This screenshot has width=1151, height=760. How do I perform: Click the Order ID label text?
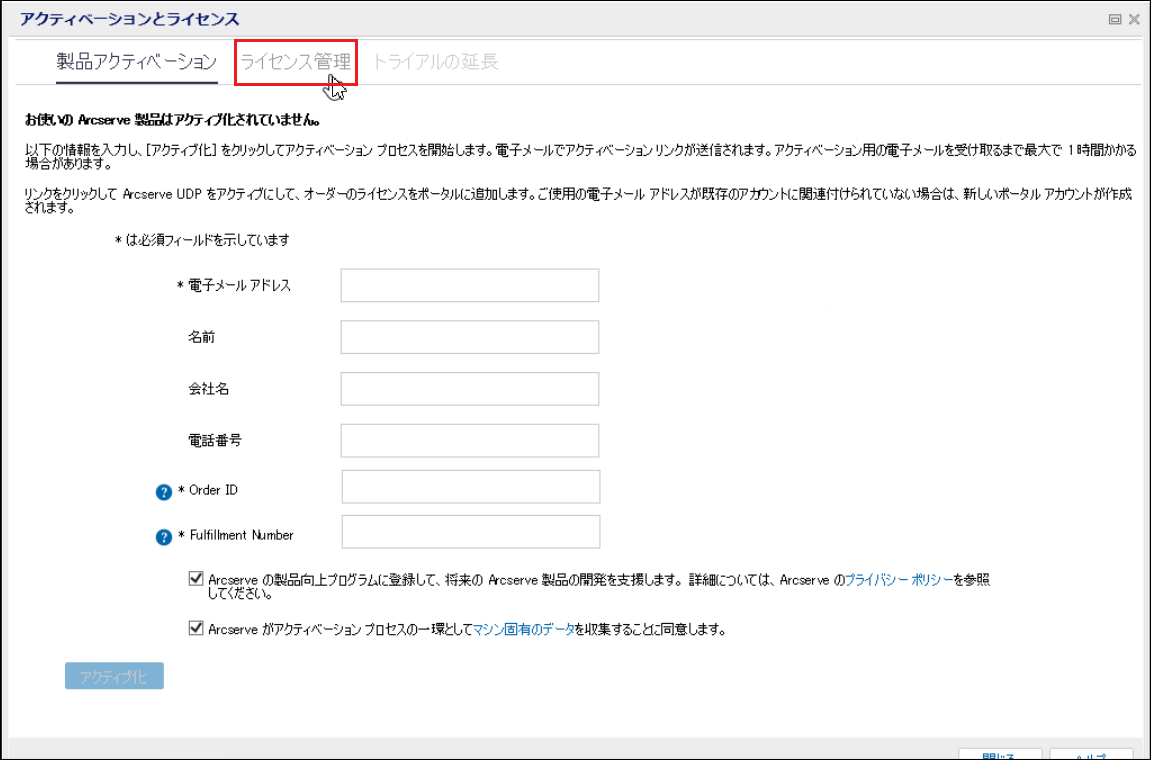(x=213, y=490)
